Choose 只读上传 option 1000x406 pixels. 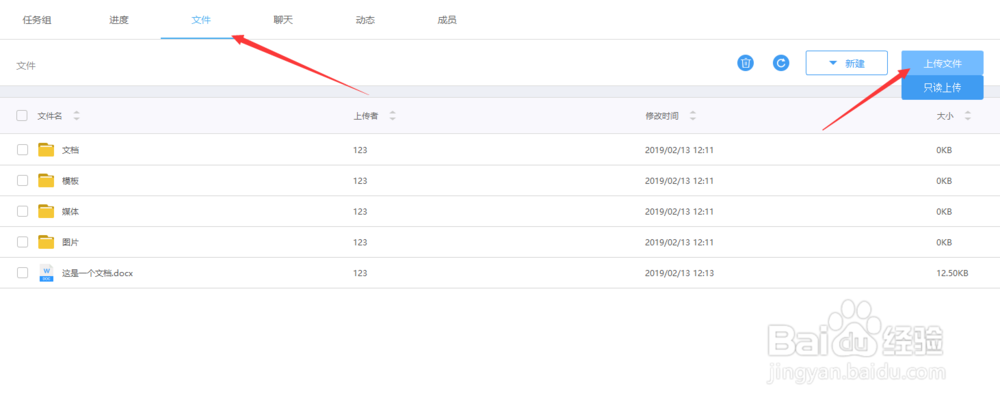tap(942, 88)
